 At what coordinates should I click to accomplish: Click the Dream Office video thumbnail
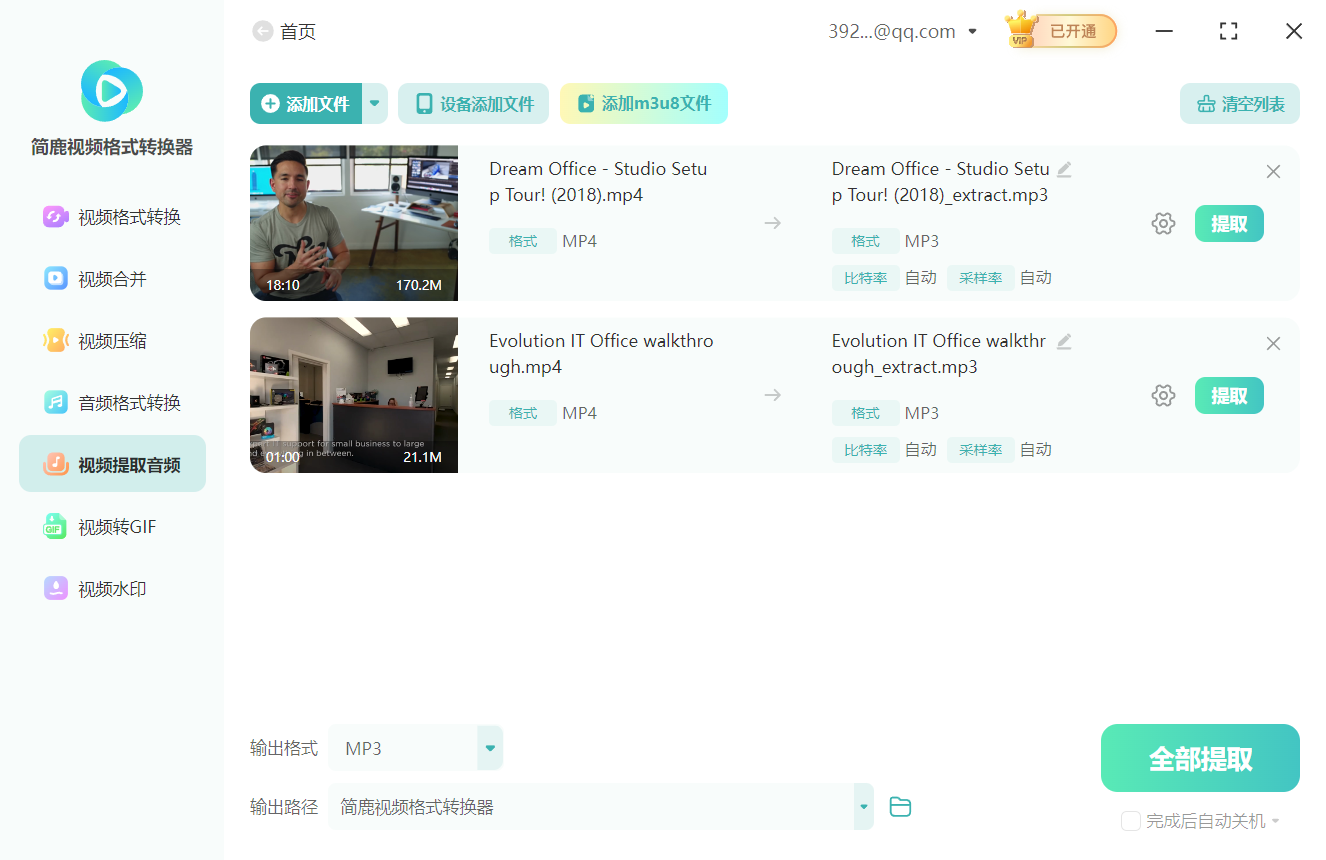pyautogui.click(x=354, y=223)
